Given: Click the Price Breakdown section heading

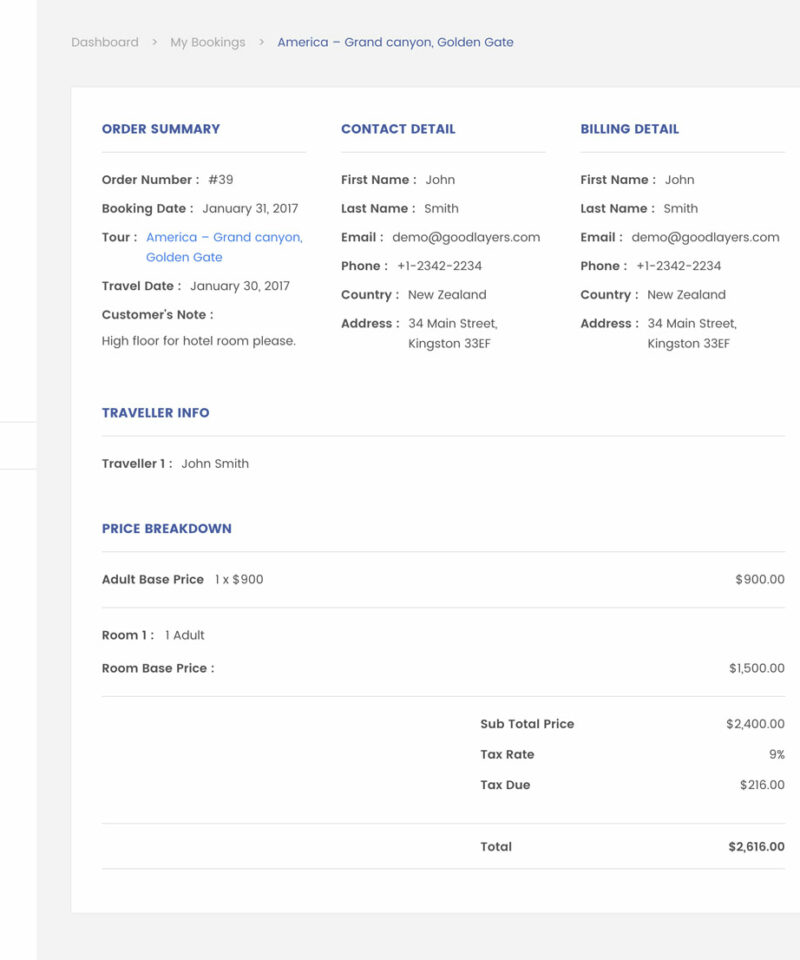Looking at the screenshot, I should [x=166, y=529].
